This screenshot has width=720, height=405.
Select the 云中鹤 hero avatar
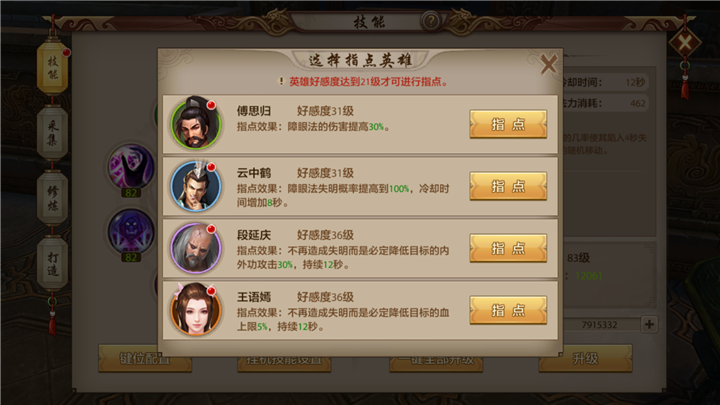point(196,186)
